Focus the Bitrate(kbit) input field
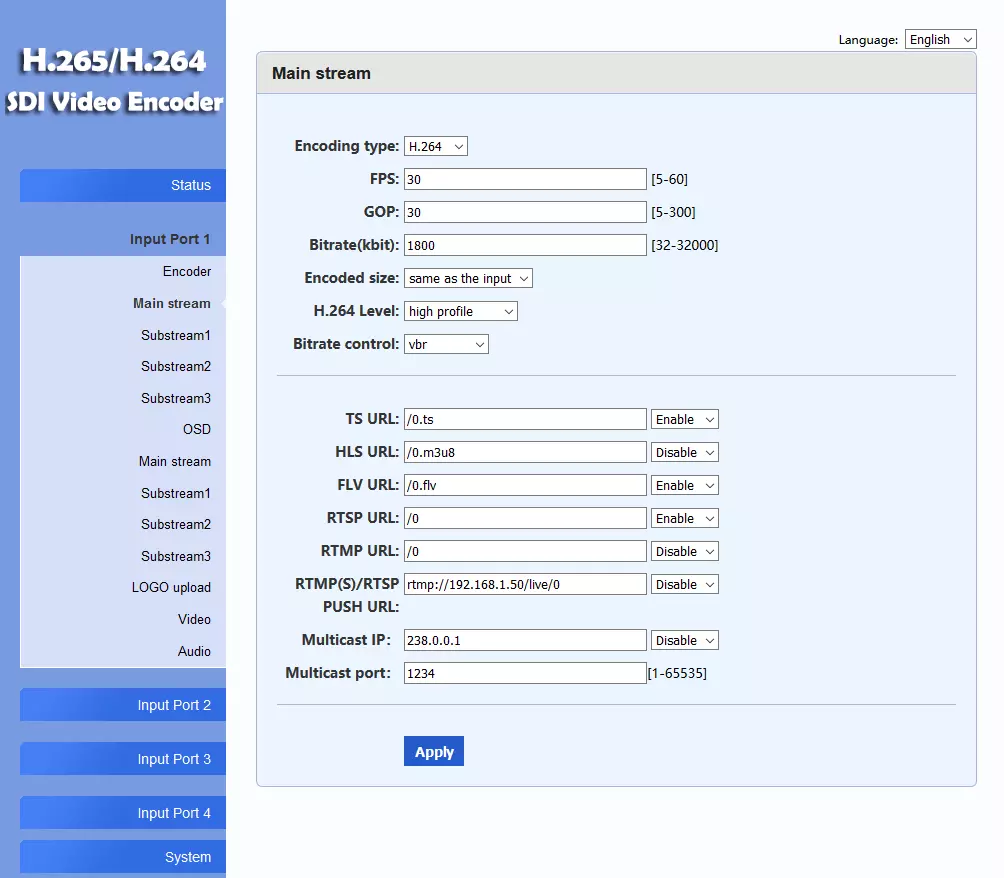Viewport: 1004px width, 878px height. point(525,245)
